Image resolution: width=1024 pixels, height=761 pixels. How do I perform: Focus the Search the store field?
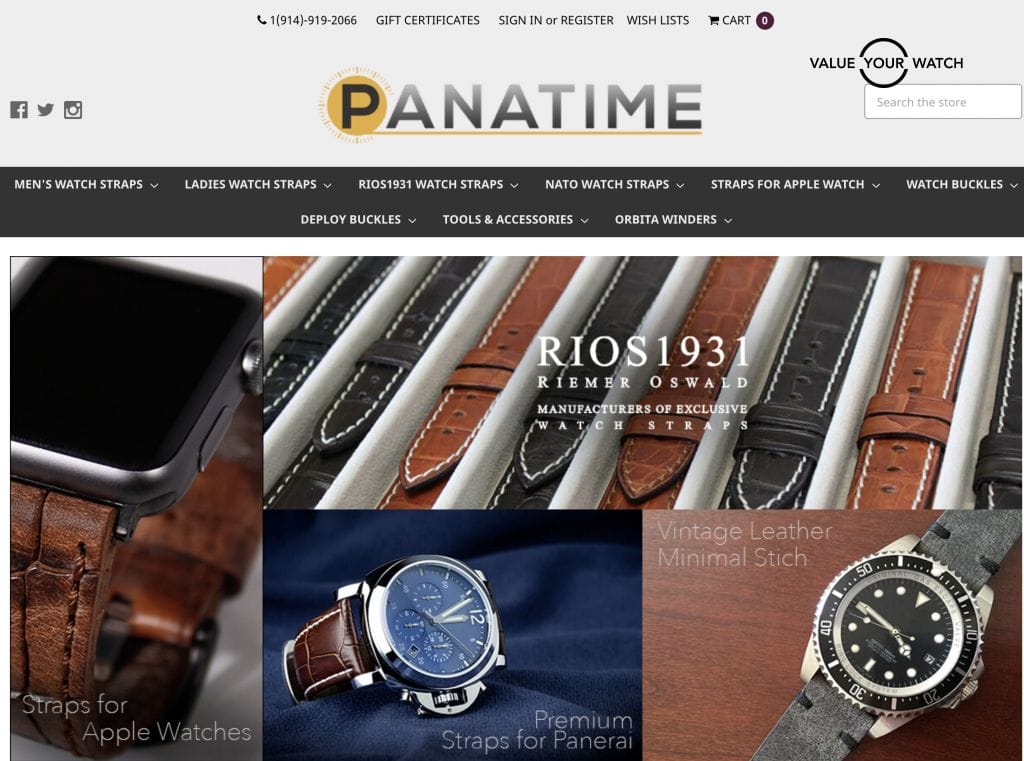point(942,102)
